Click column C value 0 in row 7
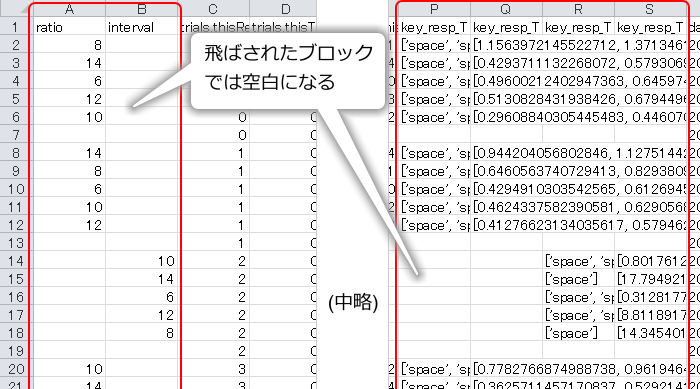The width and height of the screenshot is (700, 389). coord(213,135)
